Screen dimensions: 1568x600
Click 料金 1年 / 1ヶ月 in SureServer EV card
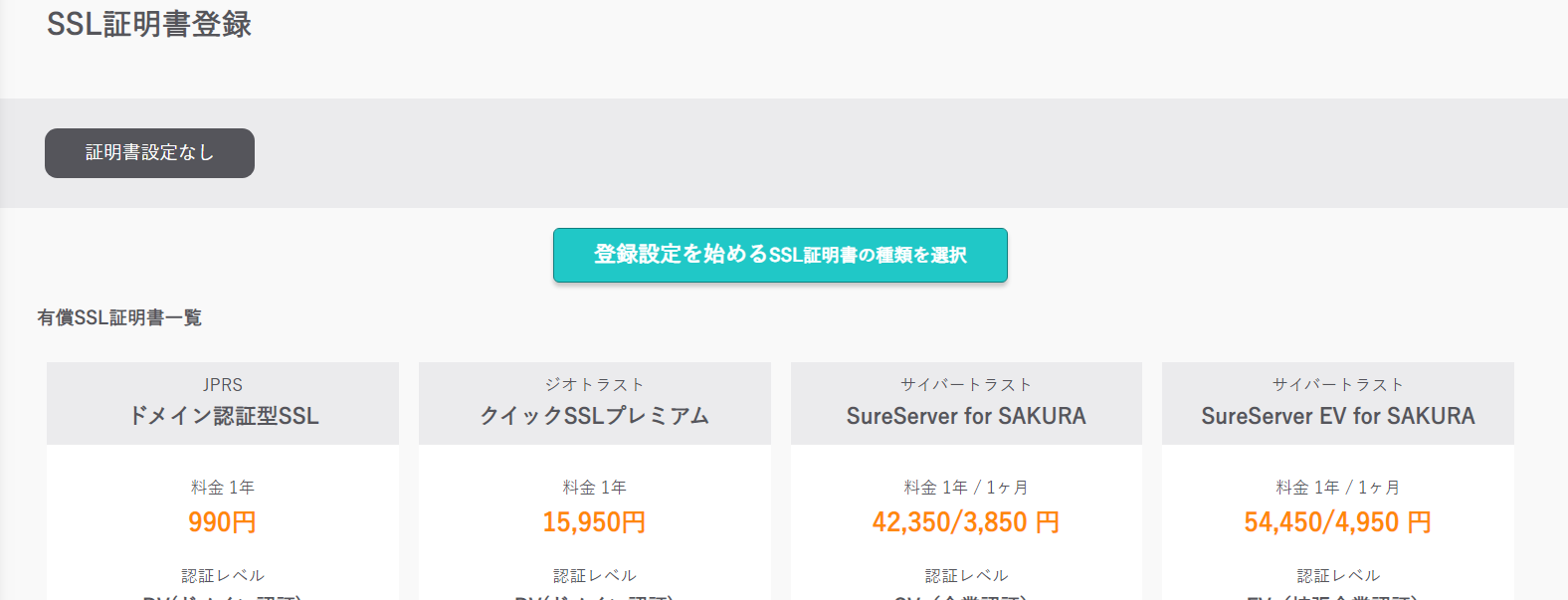coord(1337,488)
